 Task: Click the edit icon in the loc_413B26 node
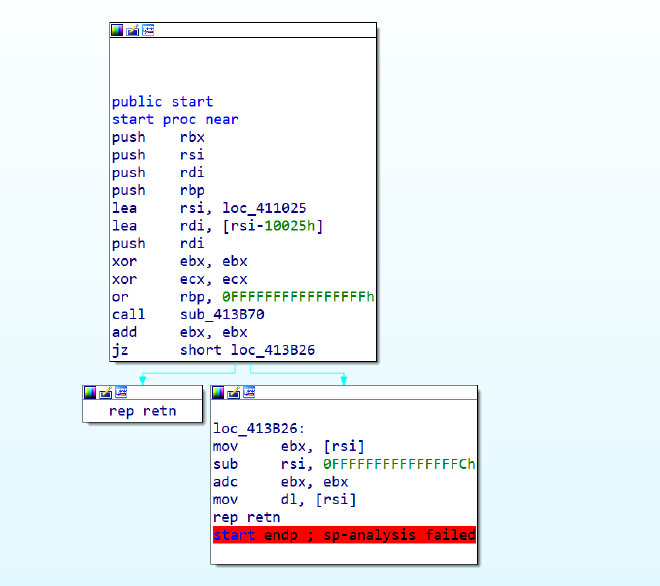point(234,393)
